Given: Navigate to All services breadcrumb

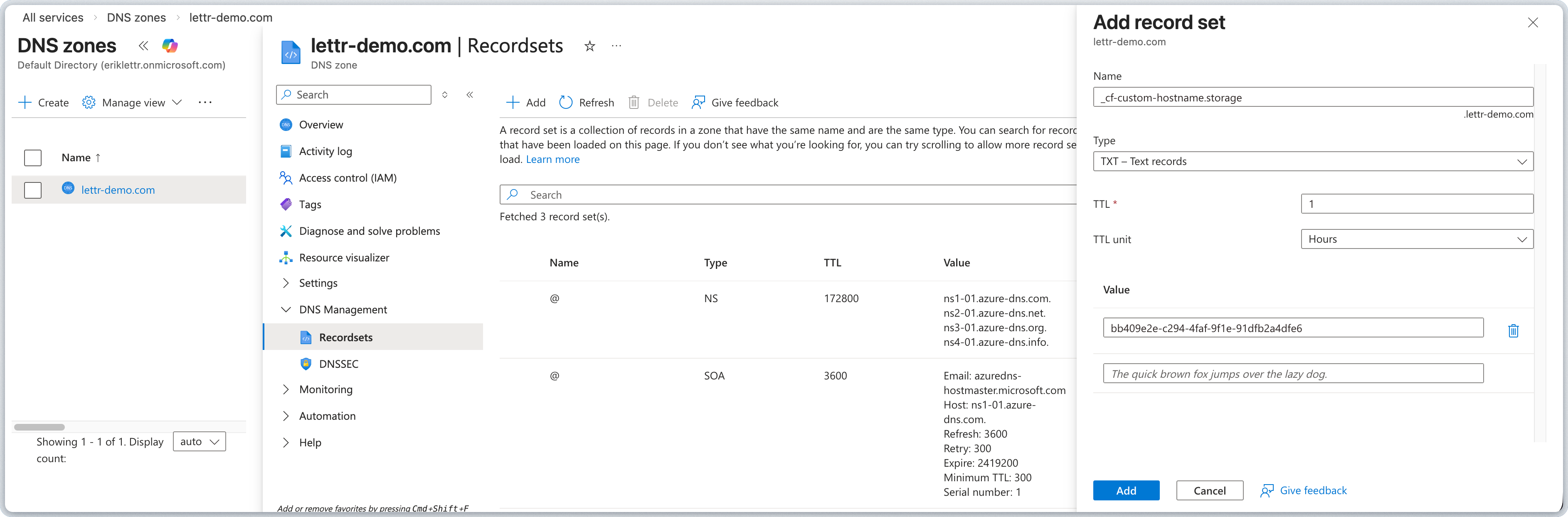Looking at the screenshot, I should click(x=52, y=17).
